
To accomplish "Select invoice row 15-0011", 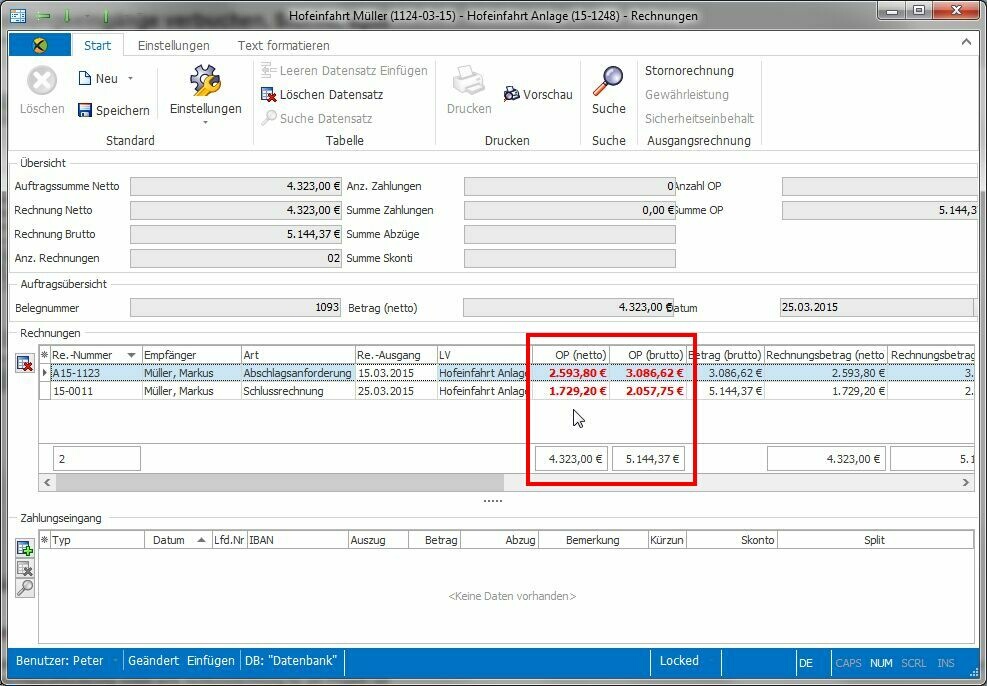I will [x=507, y=391].
